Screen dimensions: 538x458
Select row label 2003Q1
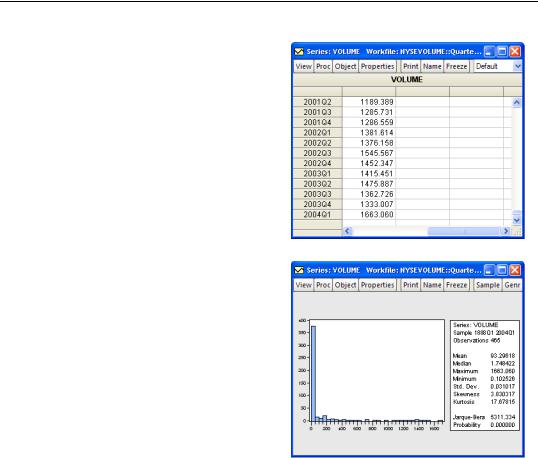(317, 174)
